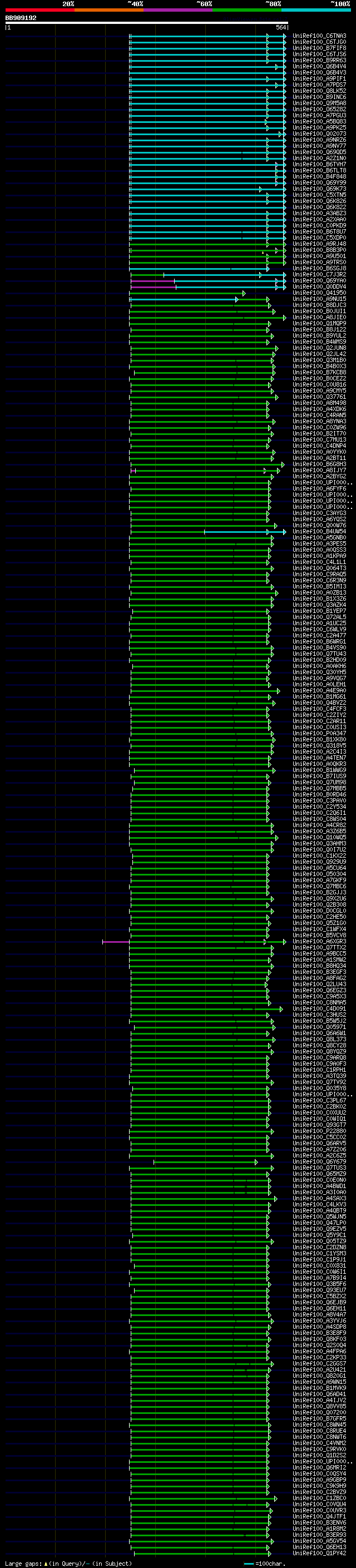Select hit label UniRef100_O65282

(319, 109)
